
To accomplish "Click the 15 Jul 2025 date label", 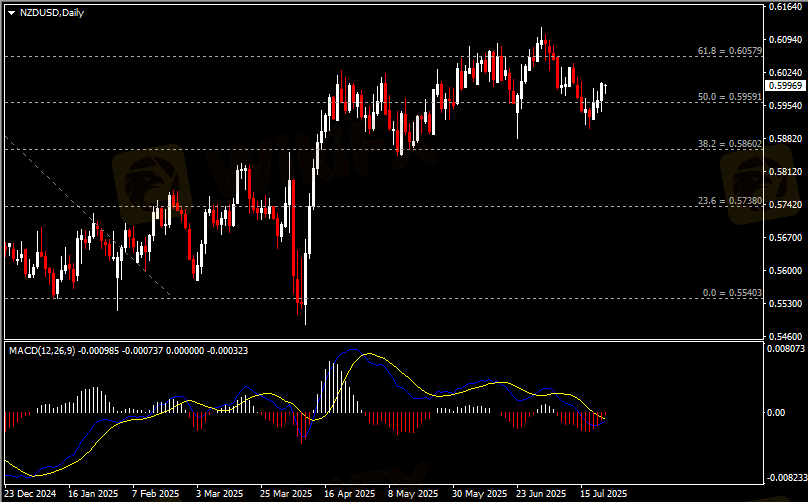I will (604, 494).
